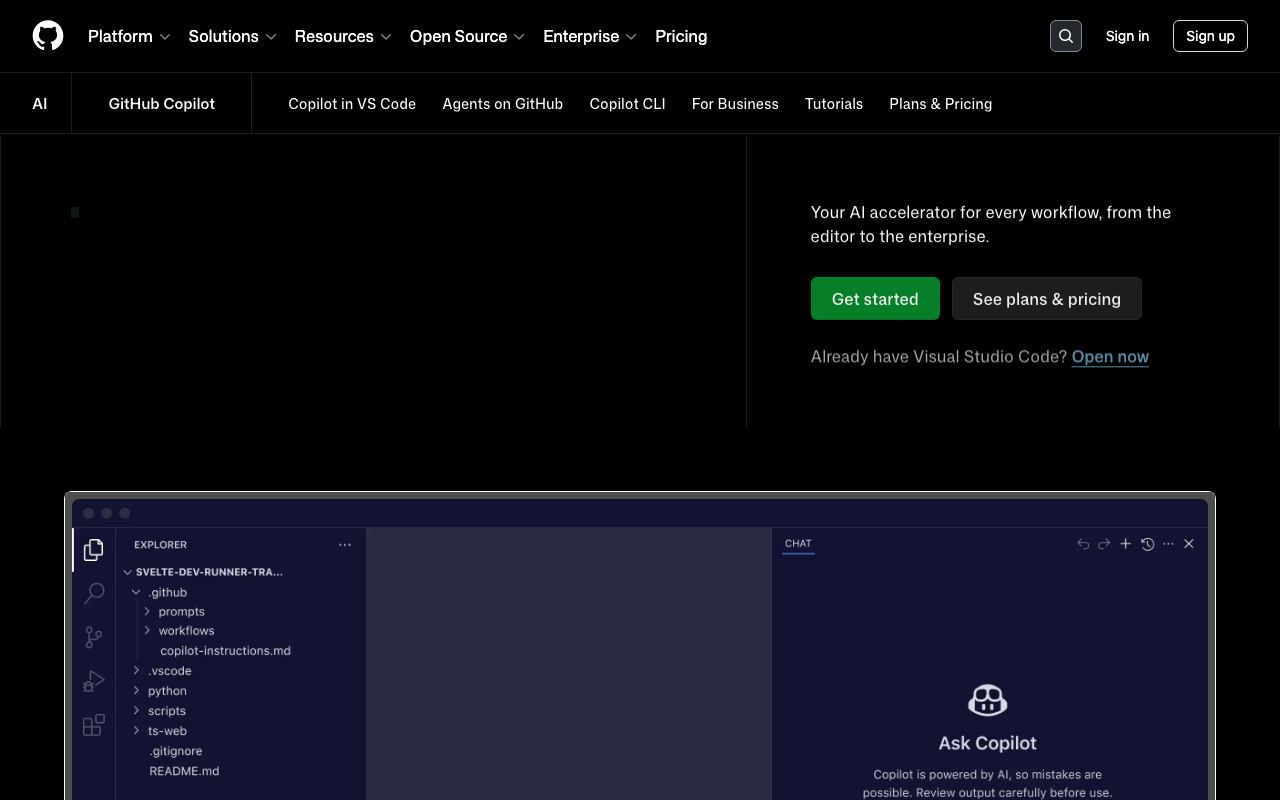Click the redo arrow in chat panel

pyautogui.click(x=1104, y=544)
